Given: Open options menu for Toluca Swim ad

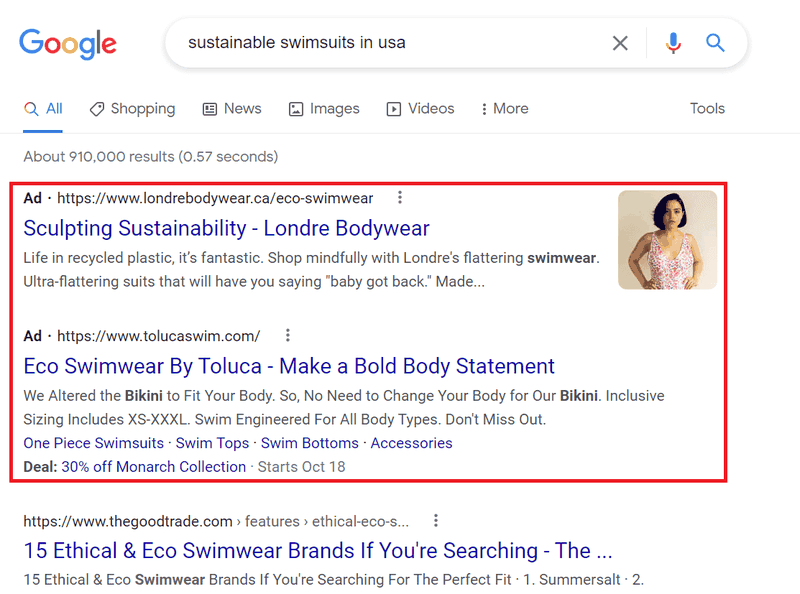Looking at the screenshot, I should click(x=288, y=335).
